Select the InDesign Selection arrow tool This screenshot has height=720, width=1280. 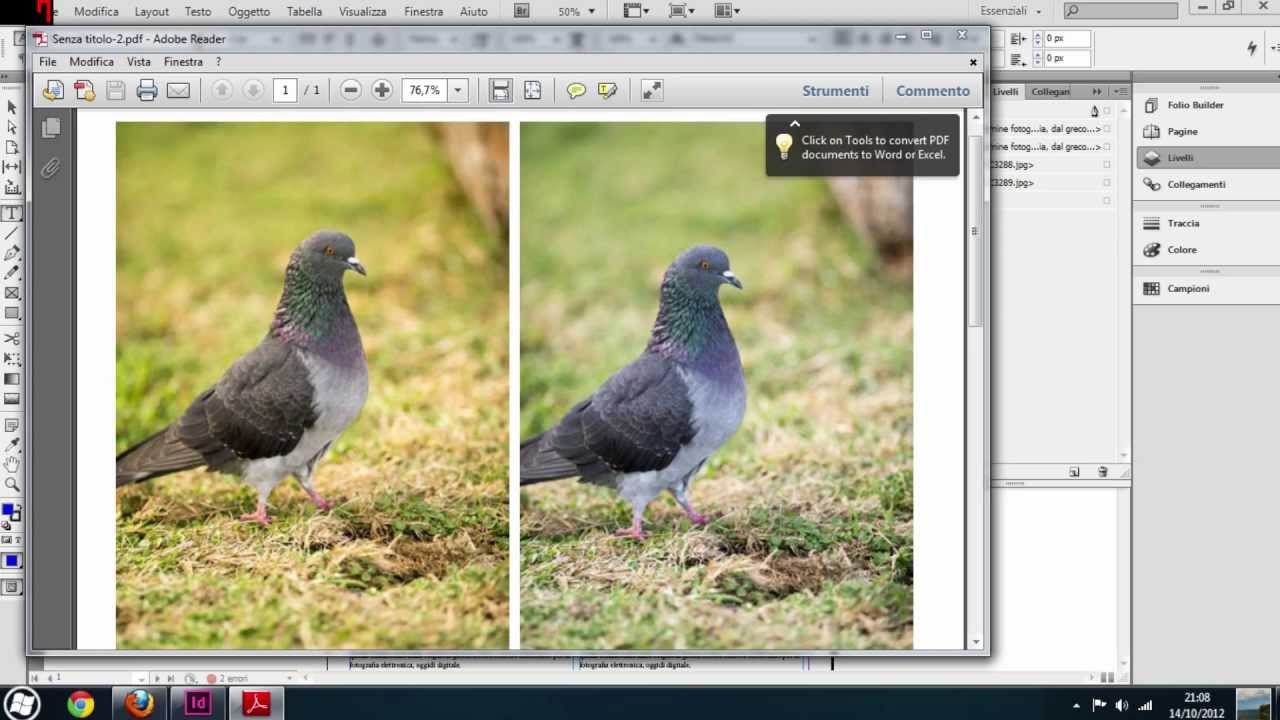pyautogui.click(x=12, y=107)
